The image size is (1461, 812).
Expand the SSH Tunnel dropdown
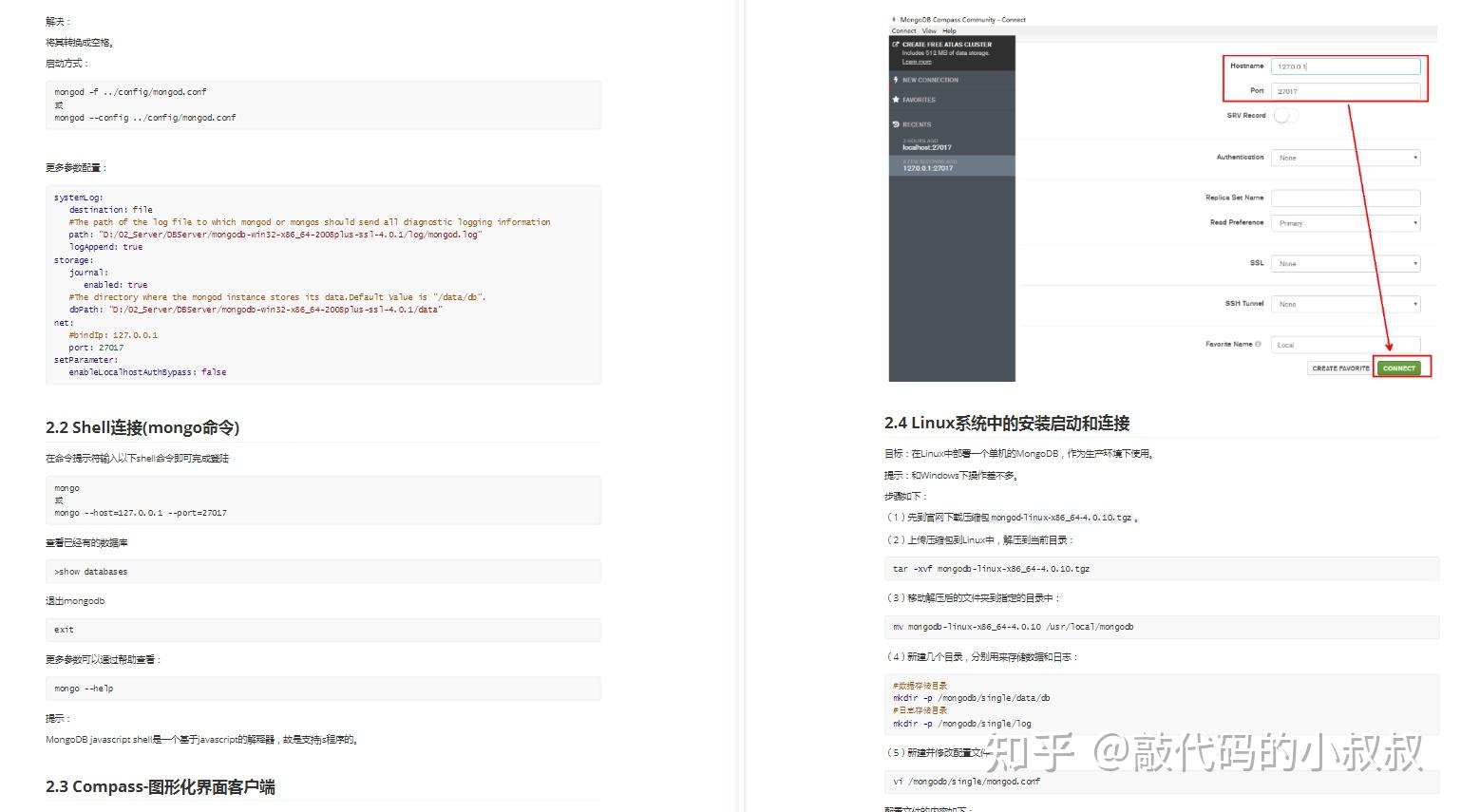tap(1345, 304)
